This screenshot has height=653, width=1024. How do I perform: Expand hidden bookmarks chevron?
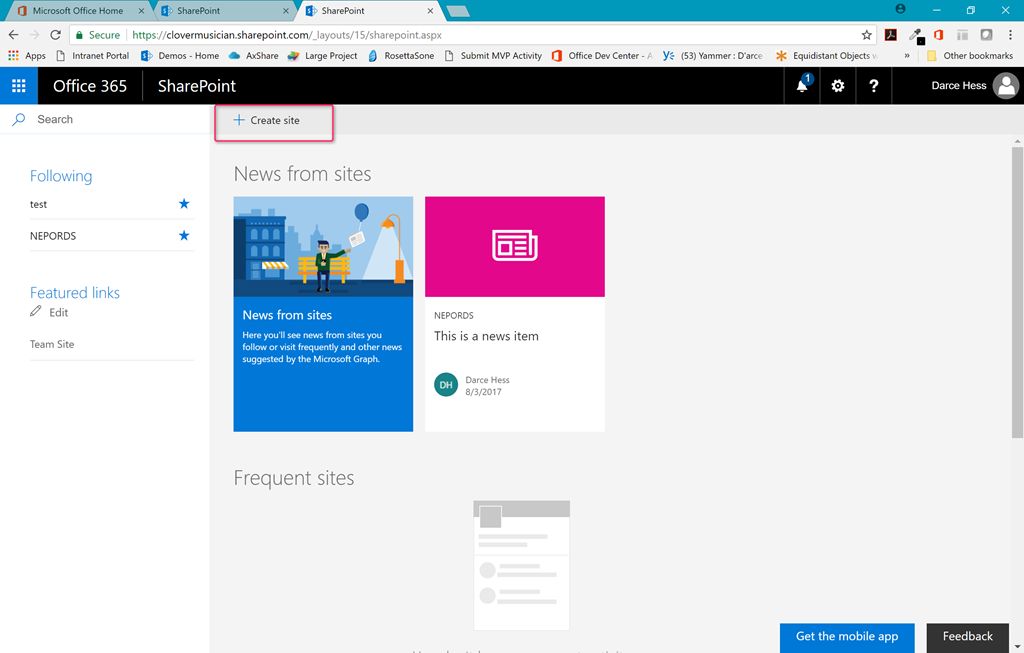click(906, 56)
